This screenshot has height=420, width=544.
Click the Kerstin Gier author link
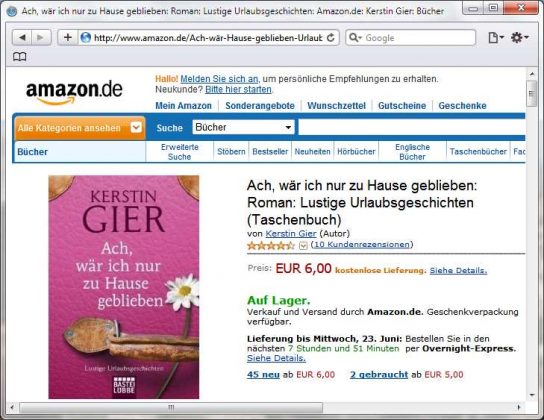point(291,233)
